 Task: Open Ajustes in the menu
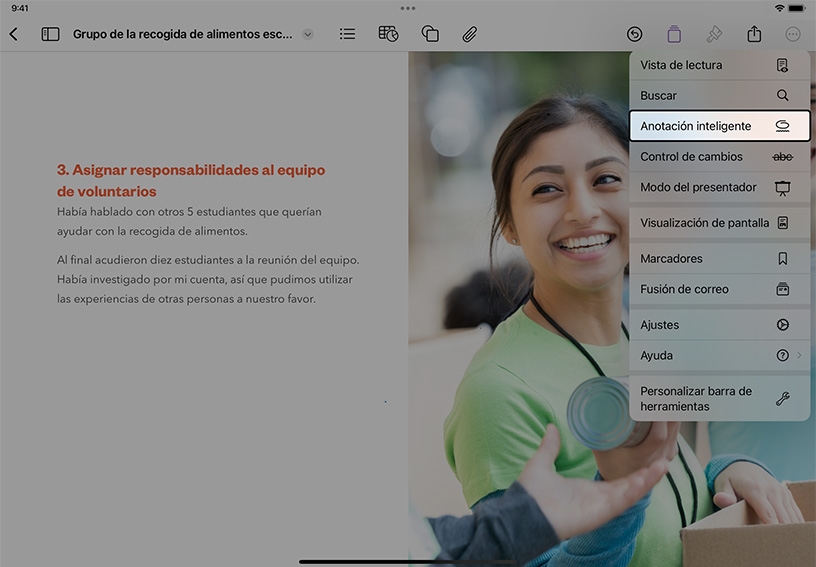pyautogui.click(x=720, y=325)
